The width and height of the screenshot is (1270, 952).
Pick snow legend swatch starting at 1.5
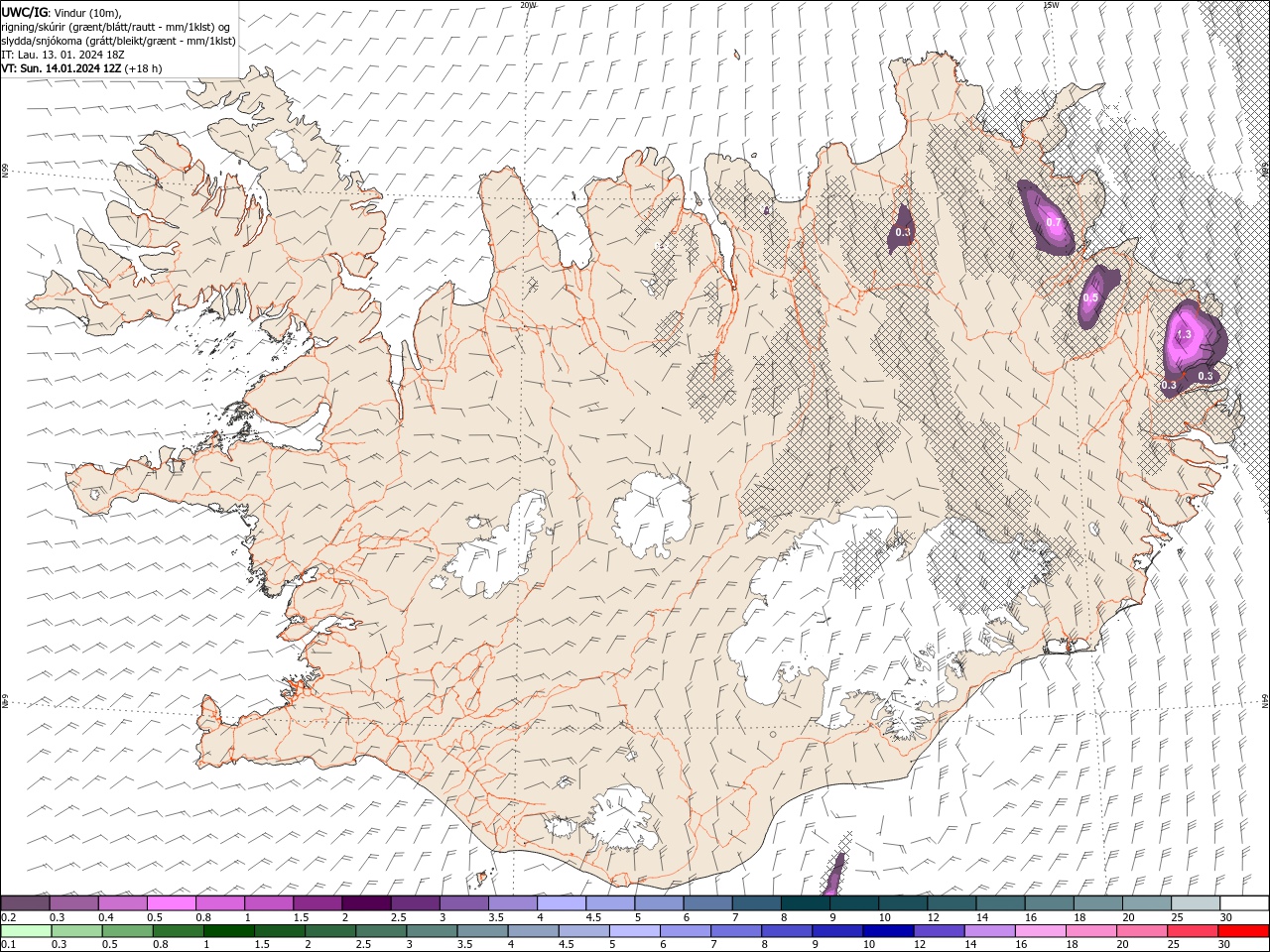pyautogui.click(x=317, y=902)
